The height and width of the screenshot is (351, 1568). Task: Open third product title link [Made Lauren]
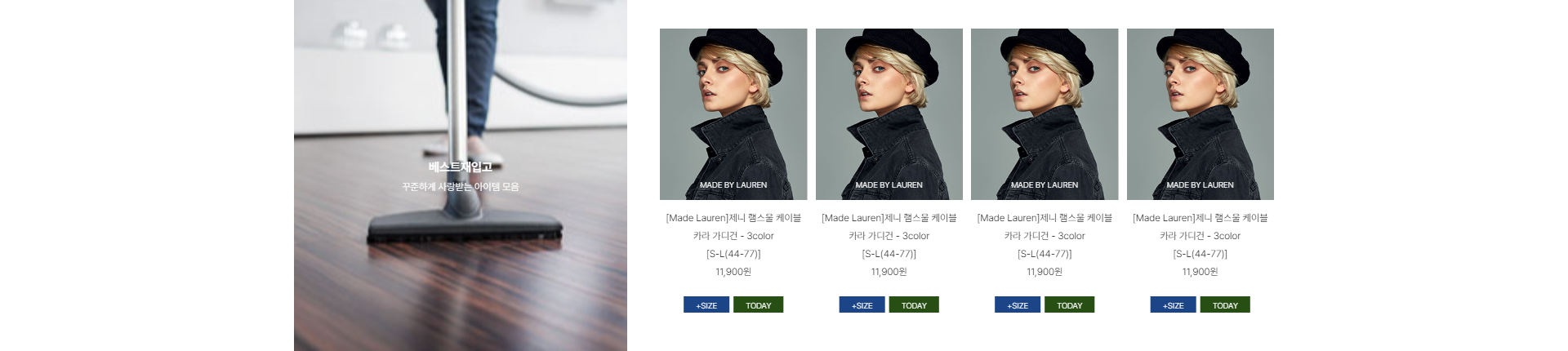click(1045, 236)
